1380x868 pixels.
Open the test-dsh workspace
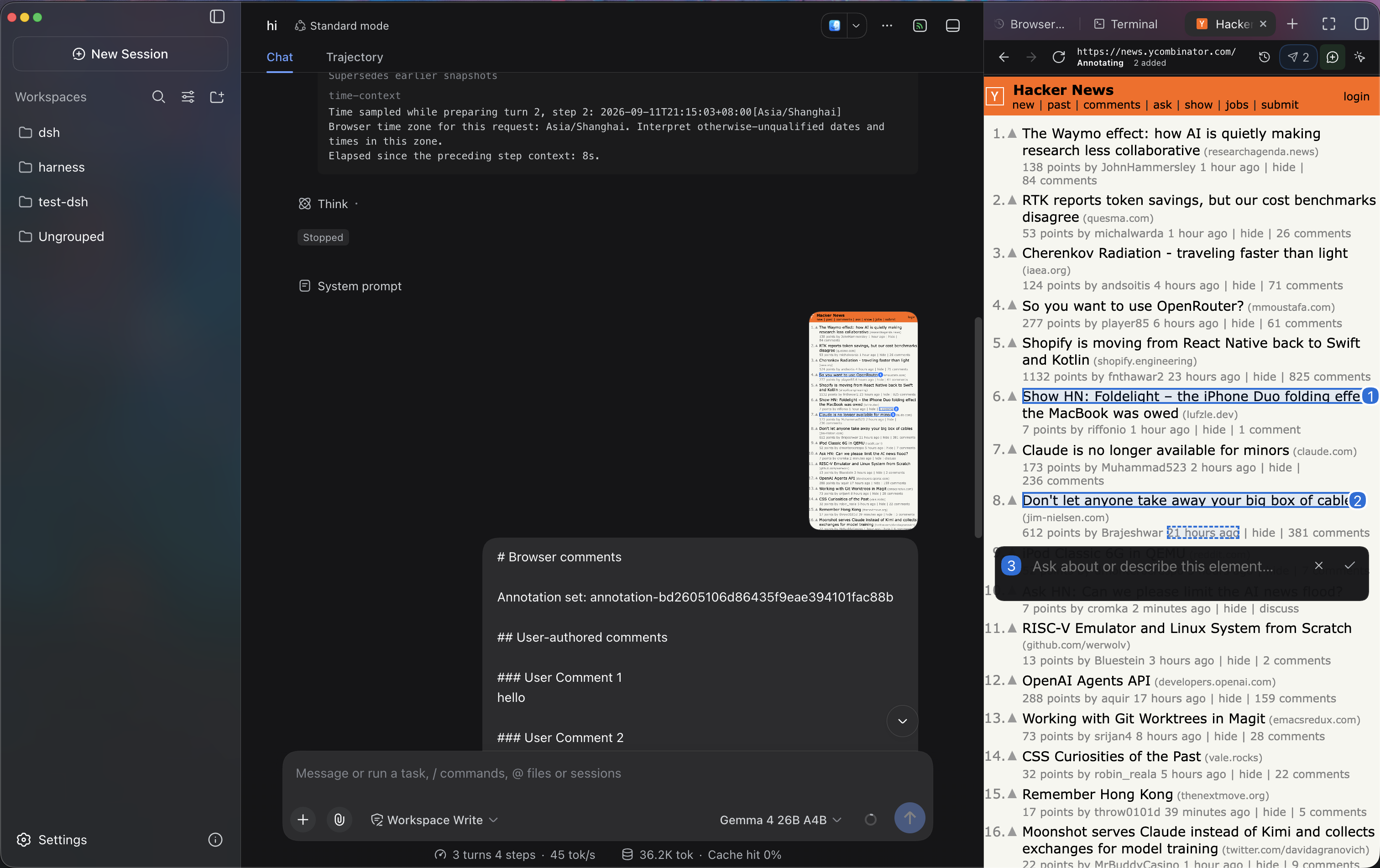tap(120, 202)
